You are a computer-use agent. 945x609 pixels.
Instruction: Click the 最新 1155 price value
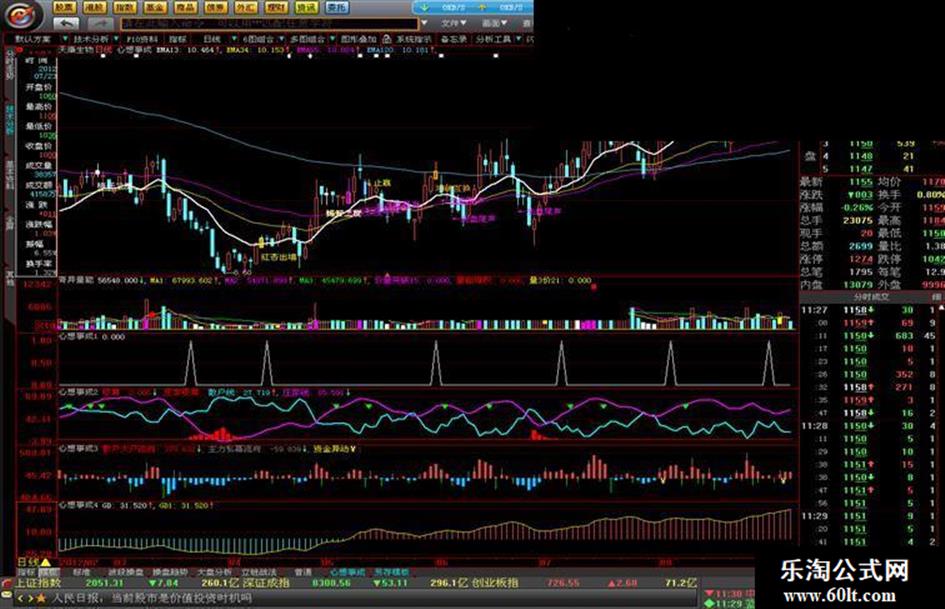click(861, 181)
